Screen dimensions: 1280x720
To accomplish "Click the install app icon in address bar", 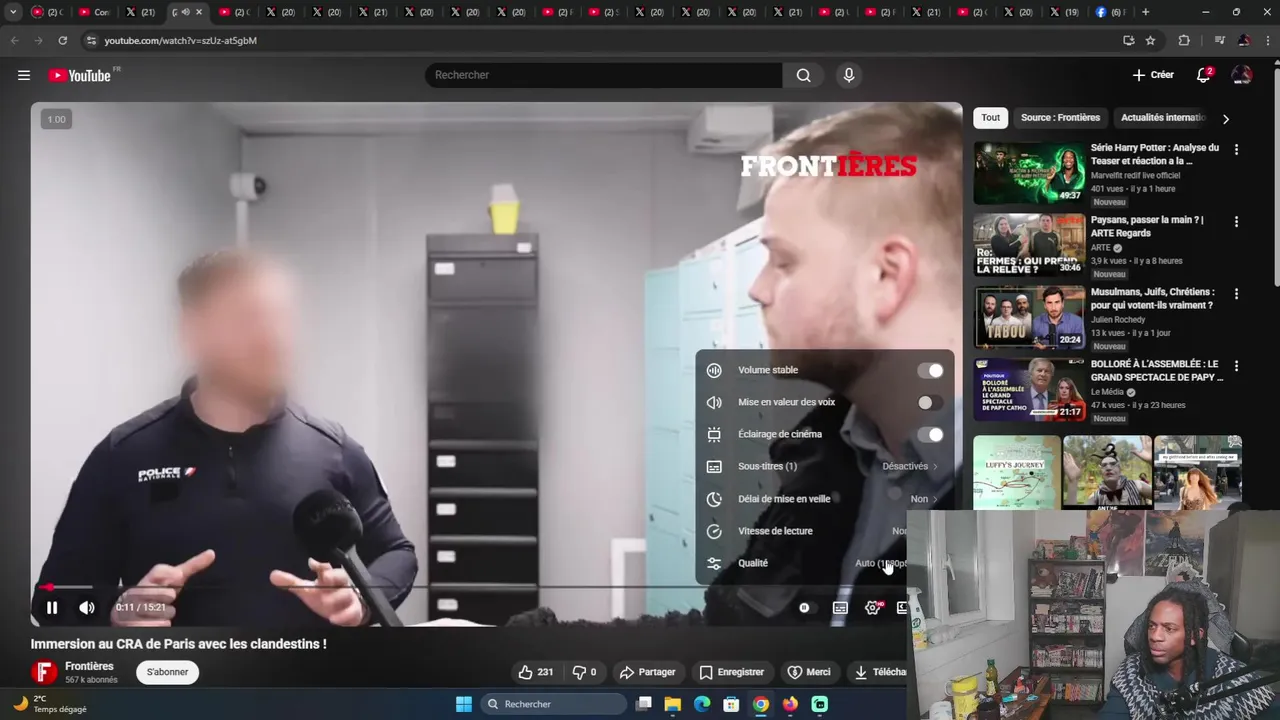I will [1129, 40].
